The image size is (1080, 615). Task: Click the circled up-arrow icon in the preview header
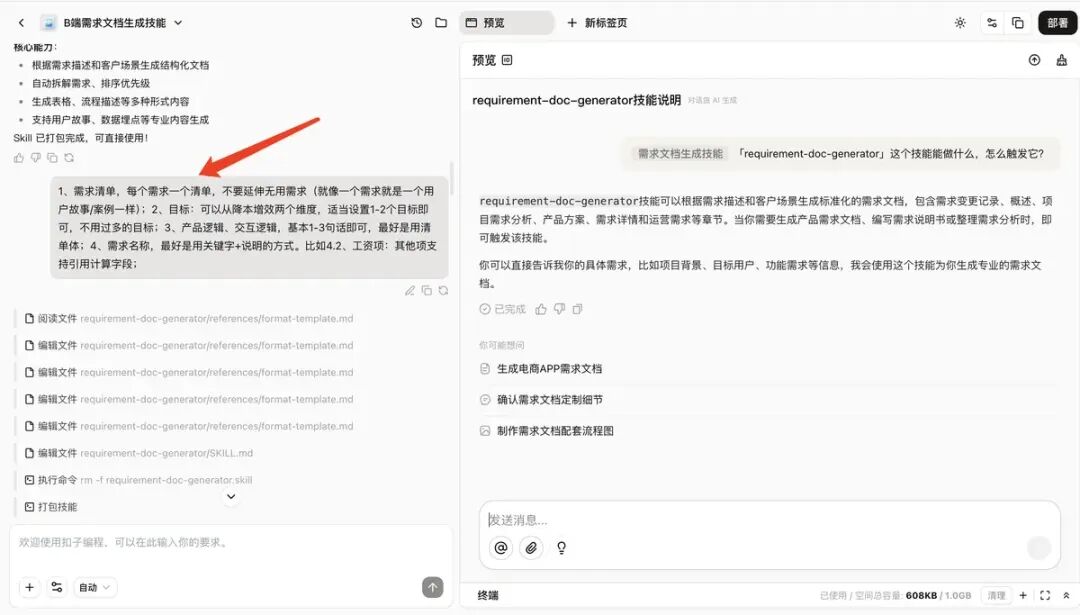pos(1035,60)
